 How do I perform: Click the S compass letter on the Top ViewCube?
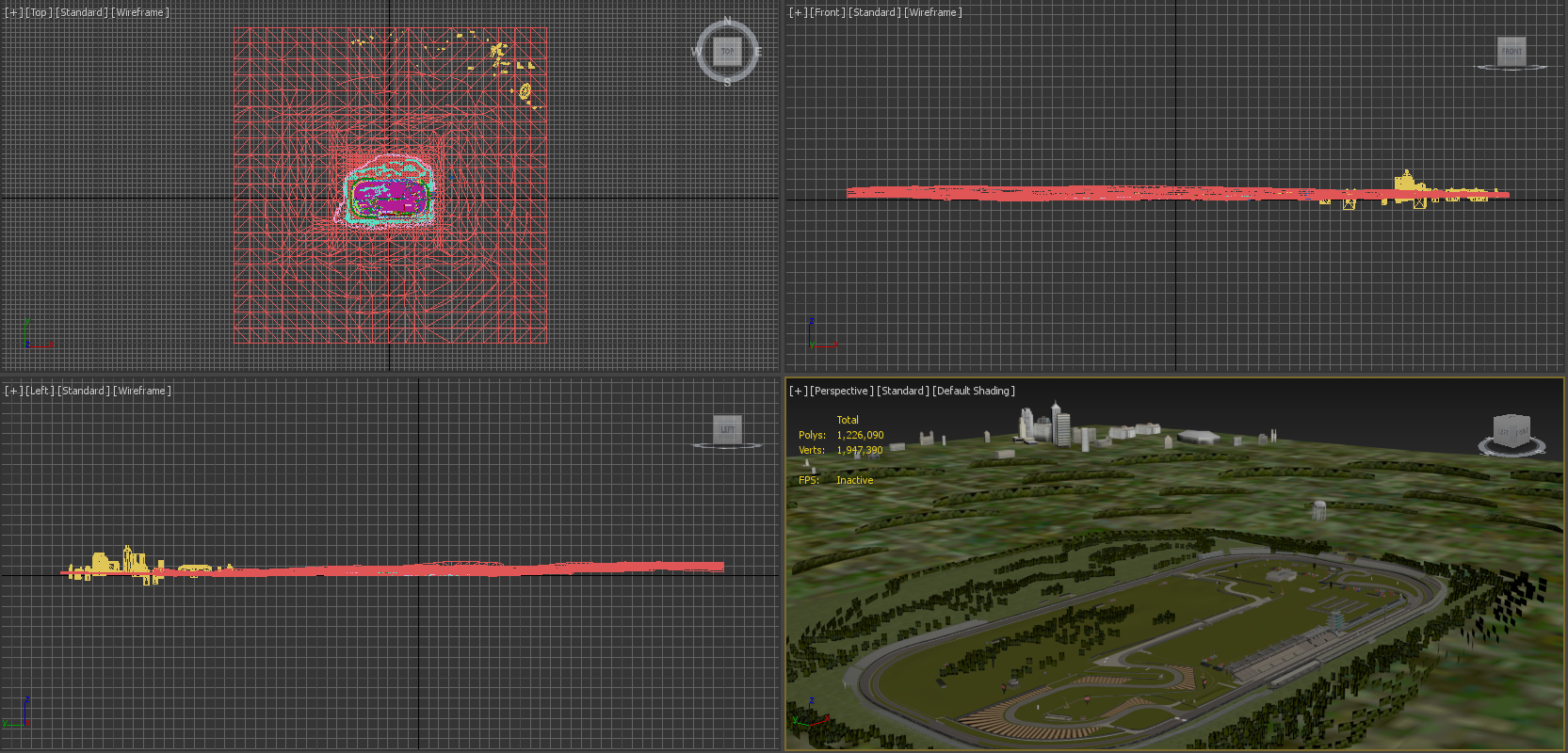[x=727, y=82]
